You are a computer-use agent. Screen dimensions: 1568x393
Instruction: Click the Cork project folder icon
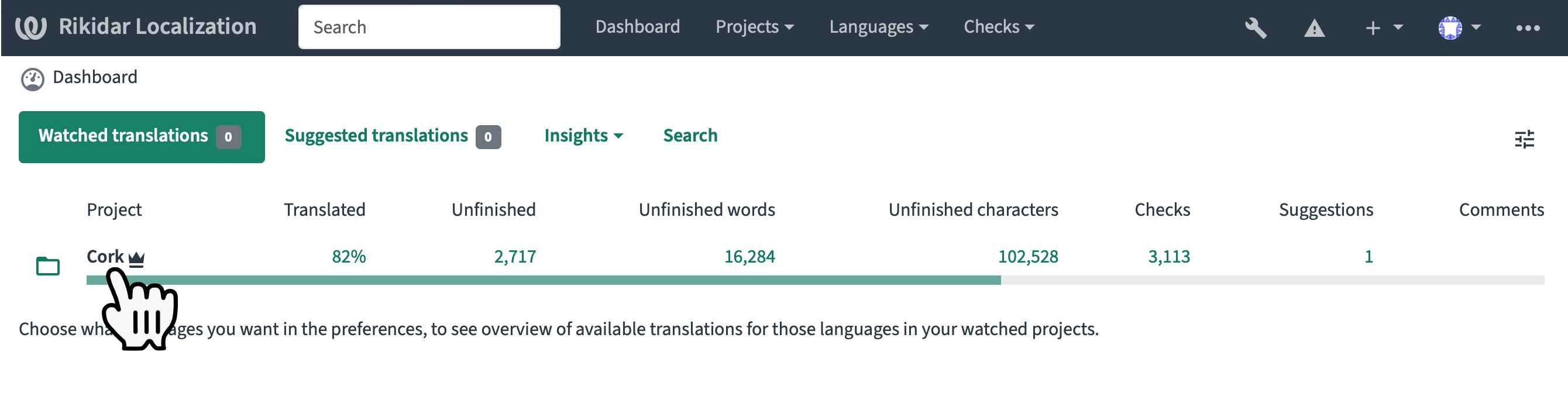47,266
